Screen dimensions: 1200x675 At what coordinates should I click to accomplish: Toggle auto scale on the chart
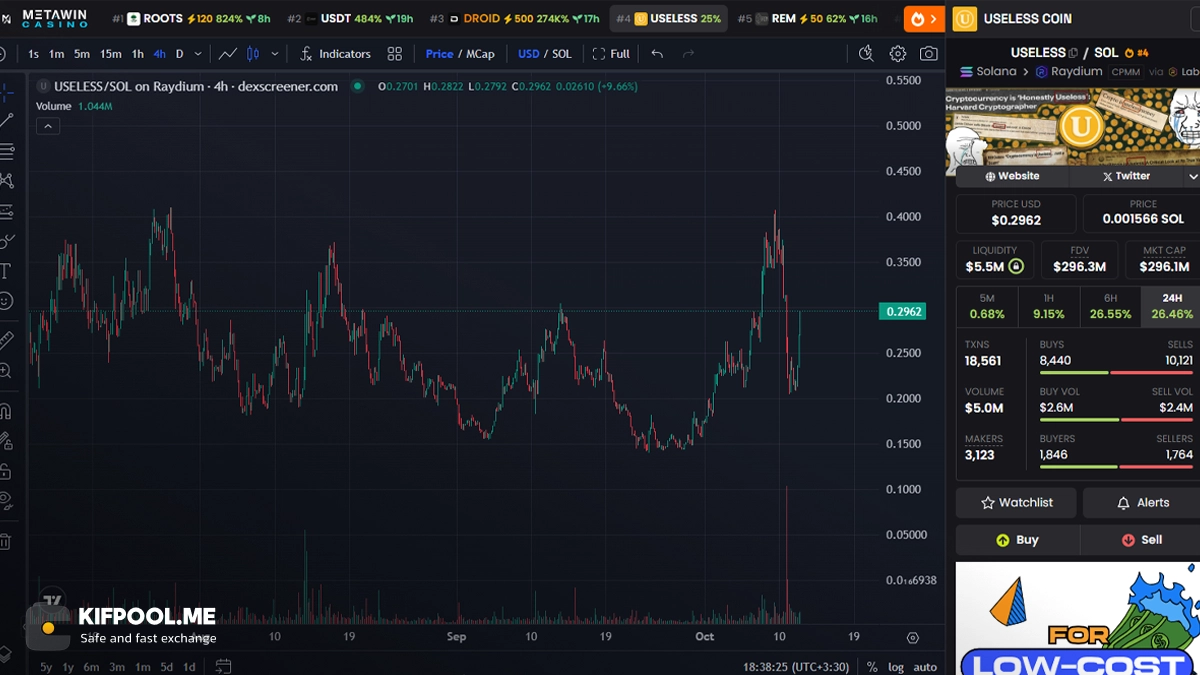coord(925,667)
